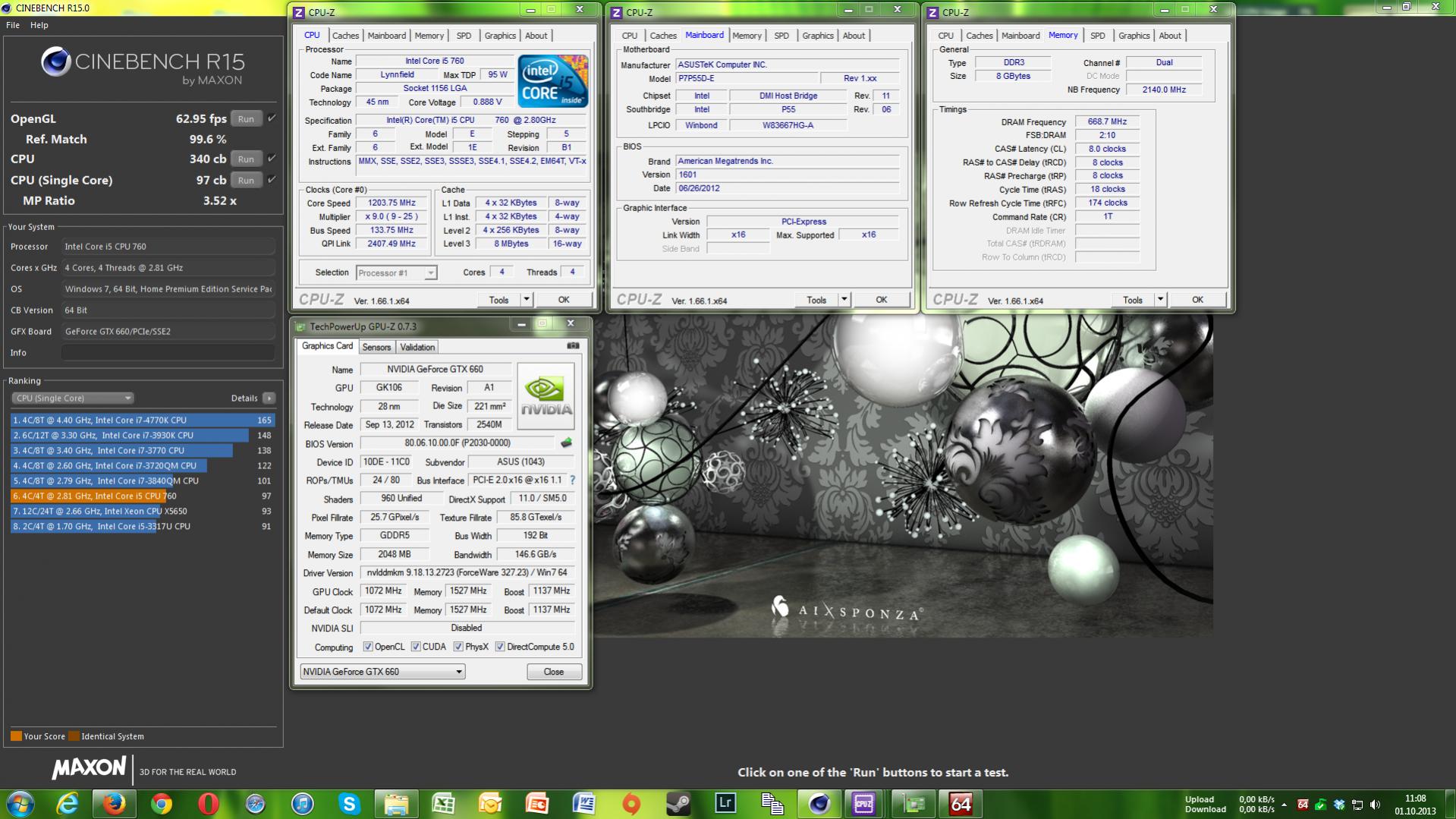
Task: Open the SPD tab in the Memory CPU-Z window
Action: coord(1097,36)
